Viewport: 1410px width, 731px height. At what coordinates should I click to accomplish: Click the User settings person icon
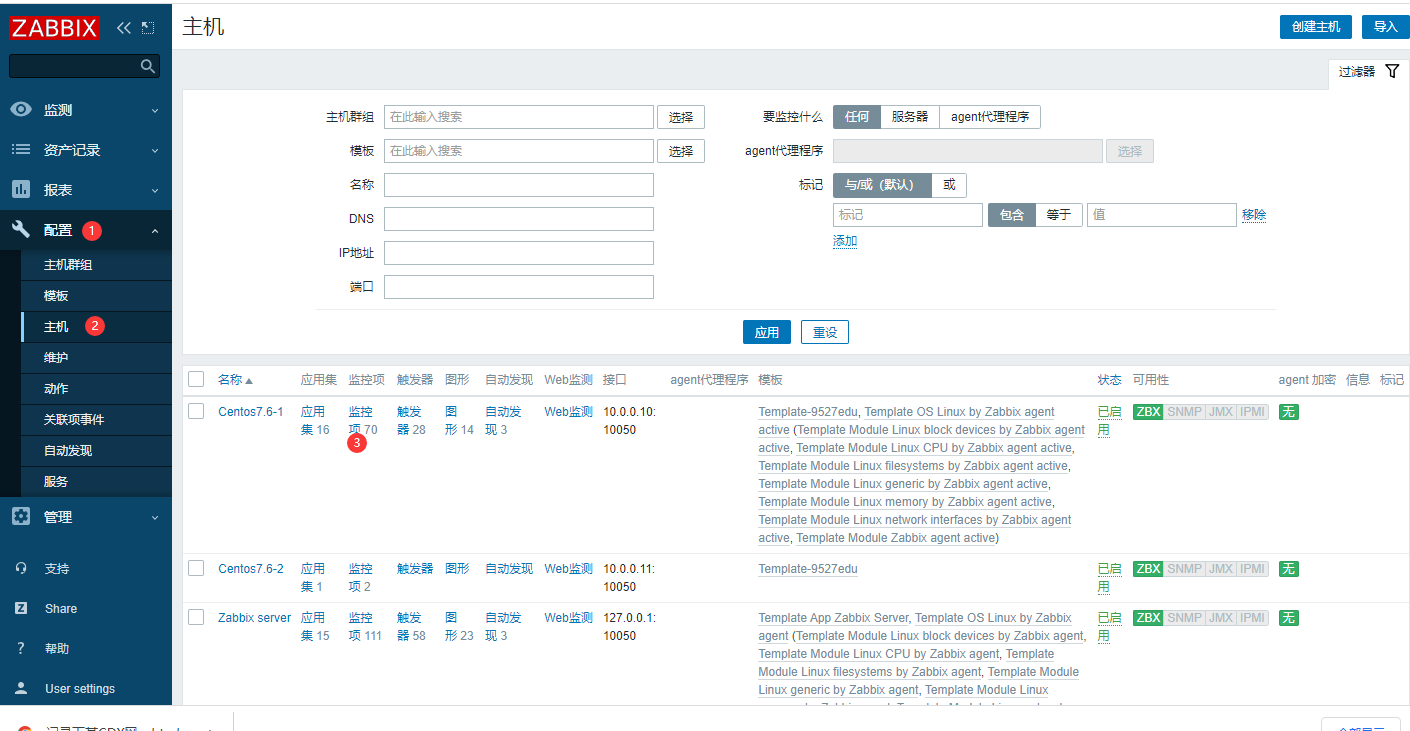coord(21,688)
